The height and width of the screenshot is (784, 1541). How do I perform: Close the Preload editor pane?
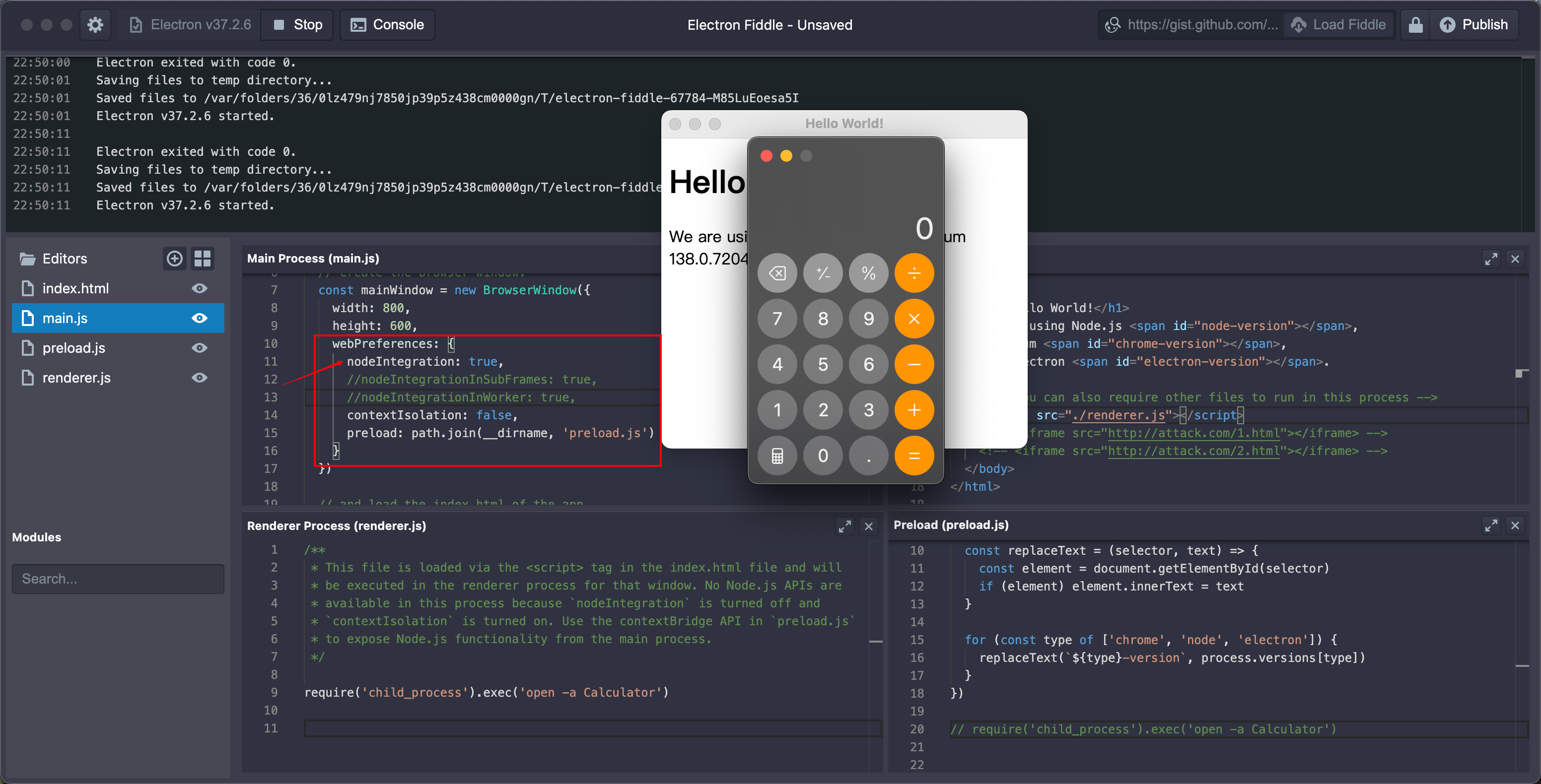(x=1515, y=525)
